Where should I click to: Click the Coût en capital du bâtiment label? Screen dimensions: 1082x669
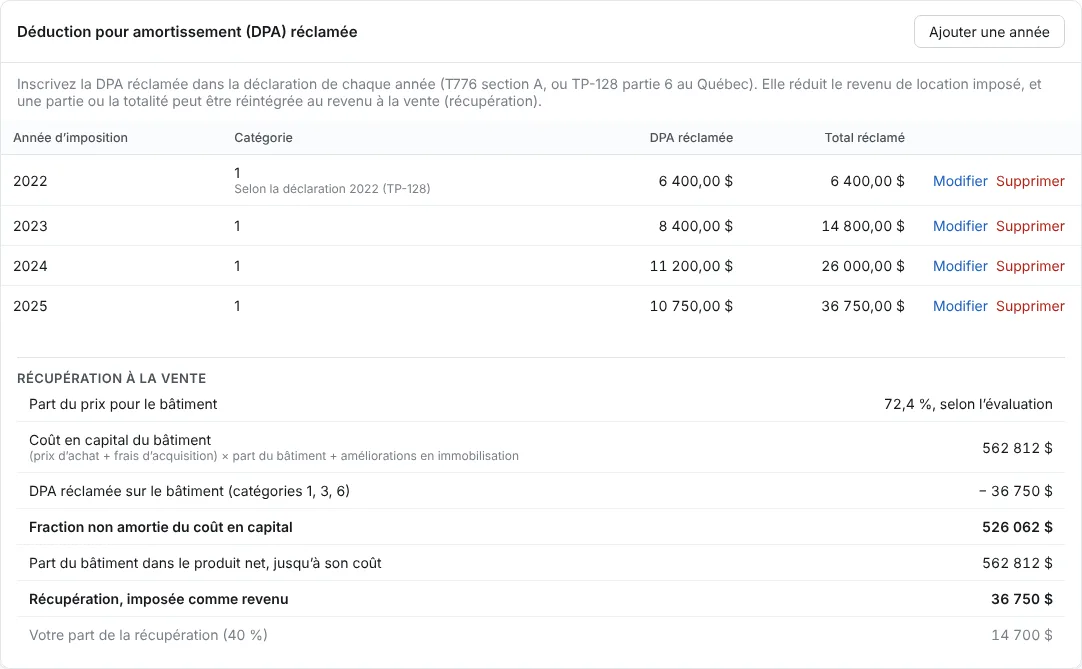[120, 440]
